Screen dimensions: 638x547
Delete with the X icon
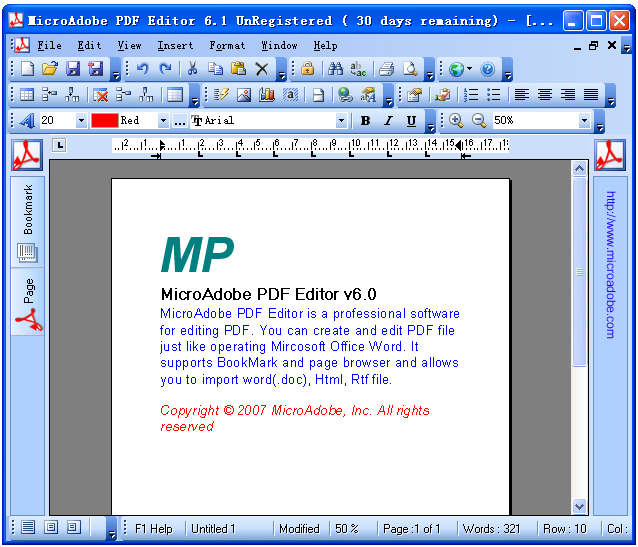point(262,69)
